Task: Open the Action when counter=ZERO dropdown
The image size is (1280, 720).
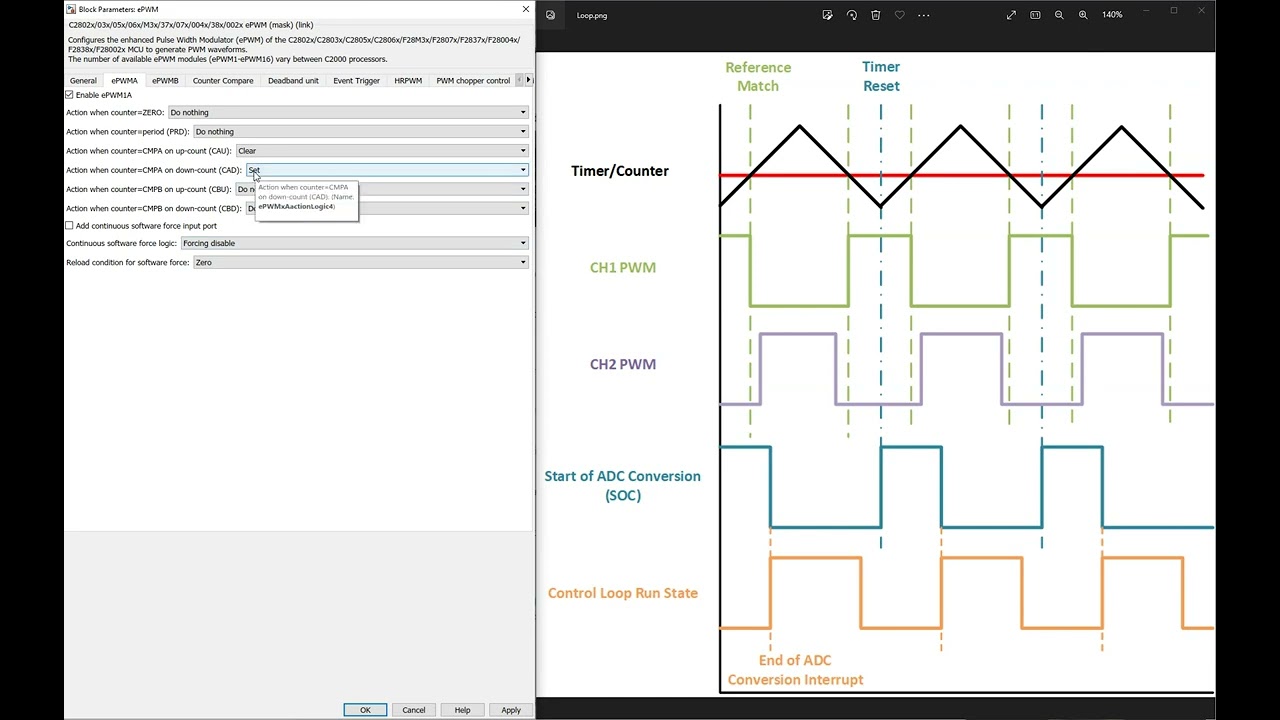Action: 348,112
